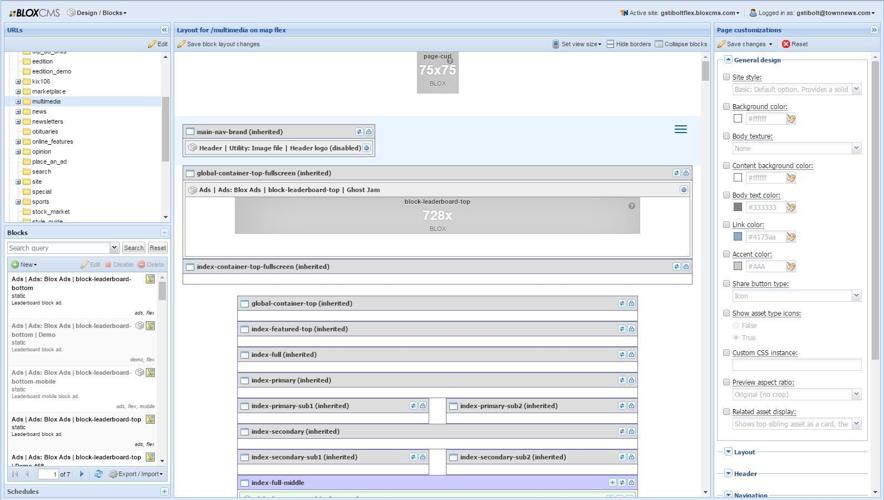Collapse the General design section
The image size is (884, 500).
pos(728,59)
